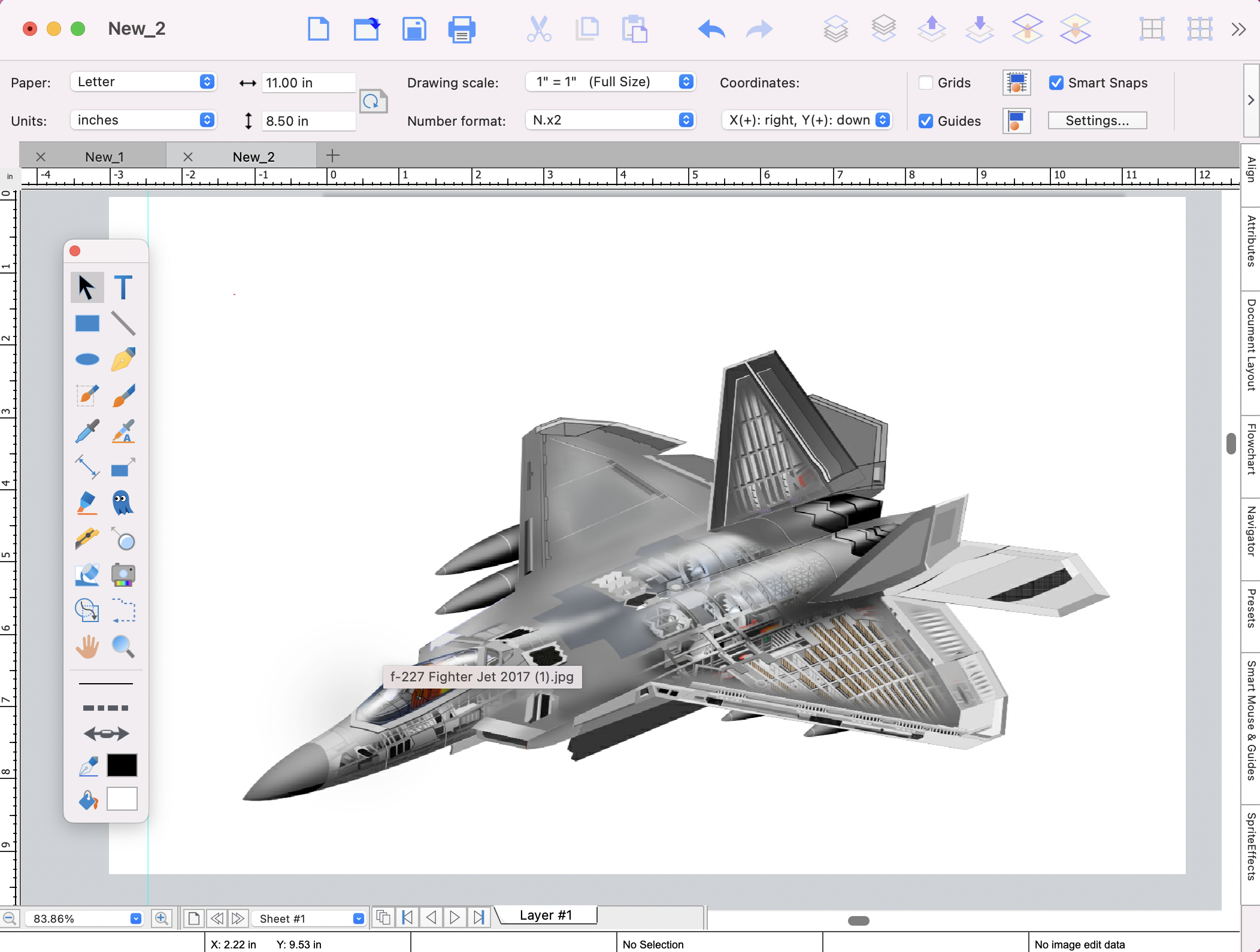Screen dimensions: 1260x952
Task: Toggle the grid snapping options icon
Action: click(1016, 83)
